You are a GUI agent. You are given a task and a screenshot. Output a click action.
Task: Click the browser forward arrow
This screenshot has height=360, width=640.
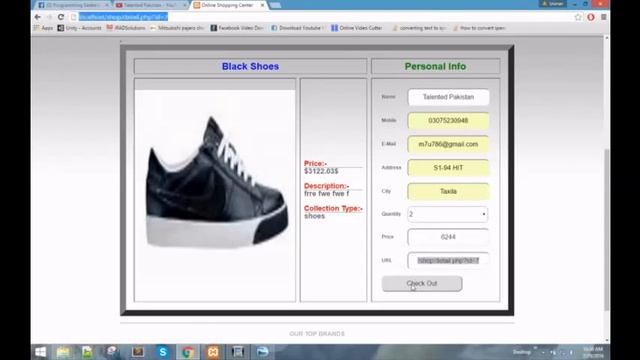pos(49,17)
